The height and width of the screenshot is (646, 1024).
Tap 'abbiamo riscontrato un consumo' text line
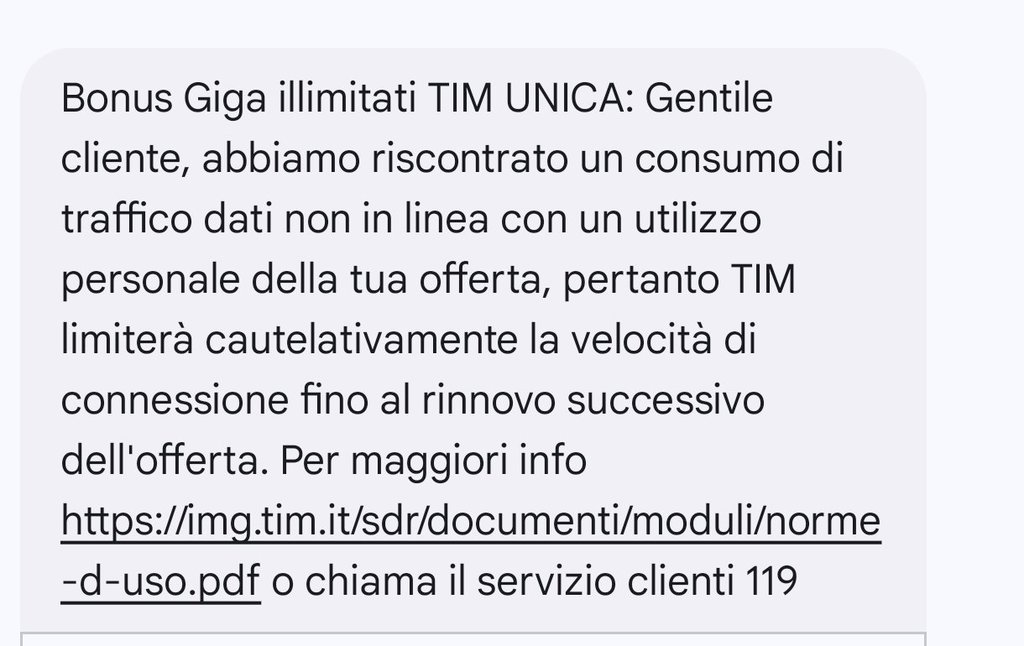[501, 159]
